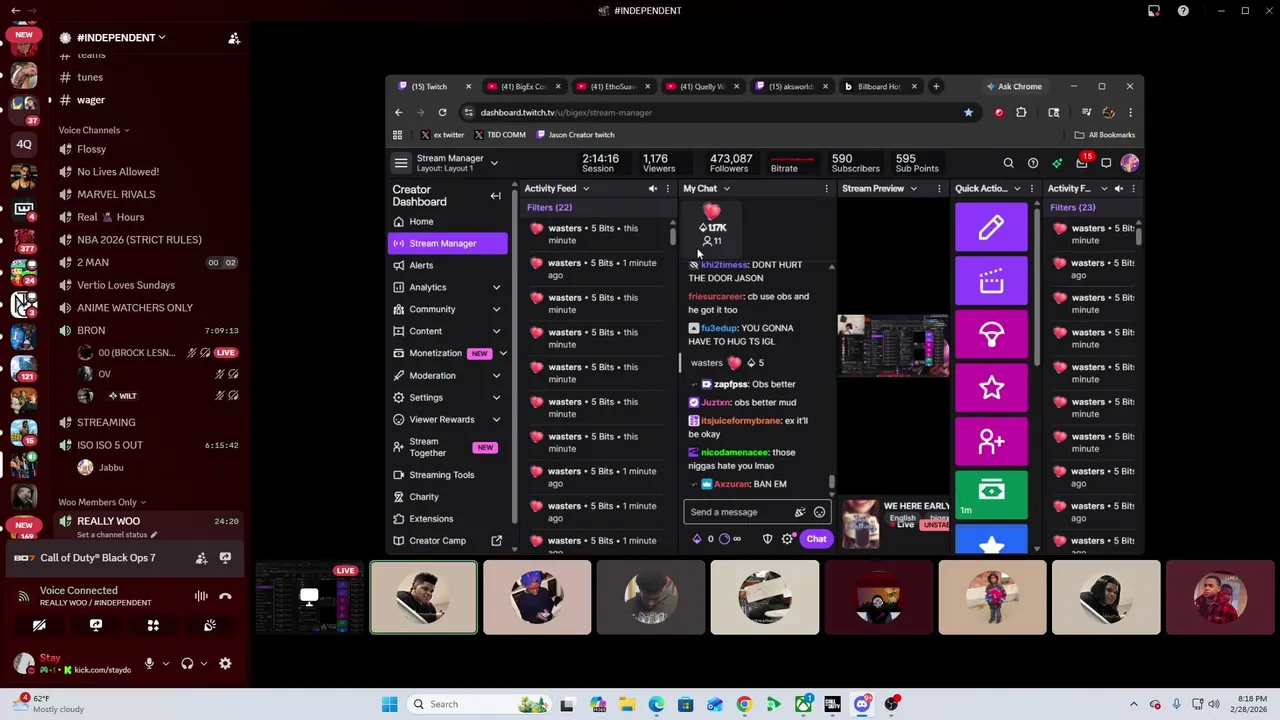The image size is (1280, 720).
Task: Toggle Discord microphone mute
Action: [x=149, y=663]
